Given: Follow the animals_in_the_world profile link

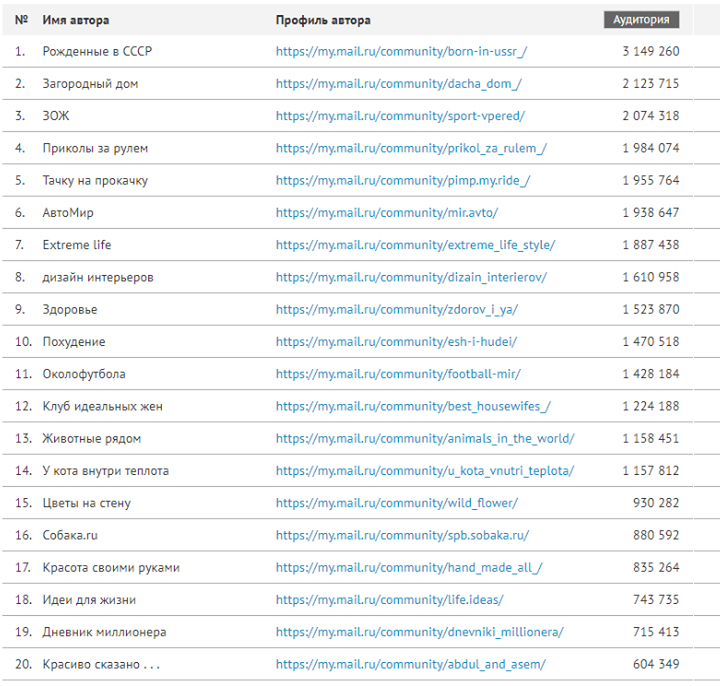Looking at the screenshot, I should pos(425,439).
